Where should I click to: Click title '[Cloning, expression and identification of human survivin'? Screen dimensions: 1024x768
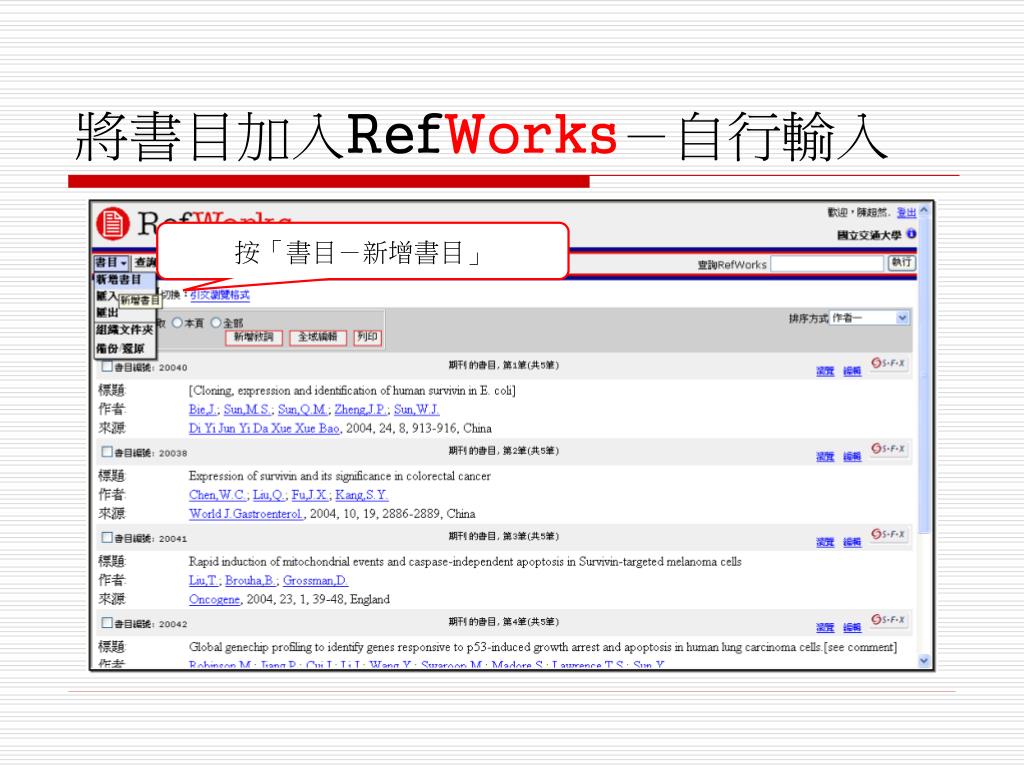pyautogui.click(x=352, y=391)
